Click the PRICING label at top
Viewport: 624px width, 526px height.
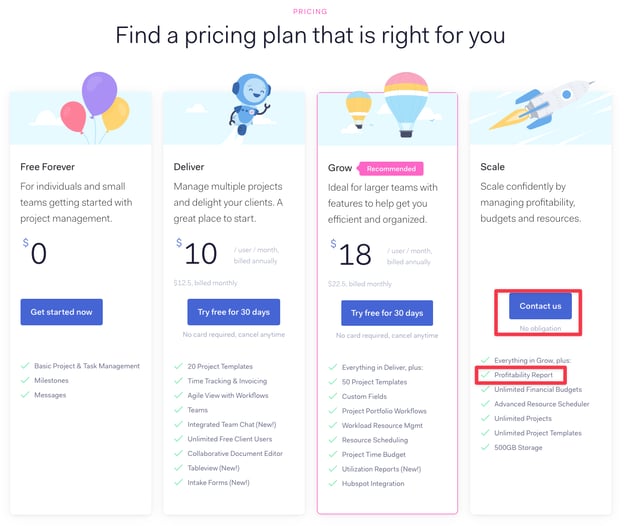pos(310,12)
